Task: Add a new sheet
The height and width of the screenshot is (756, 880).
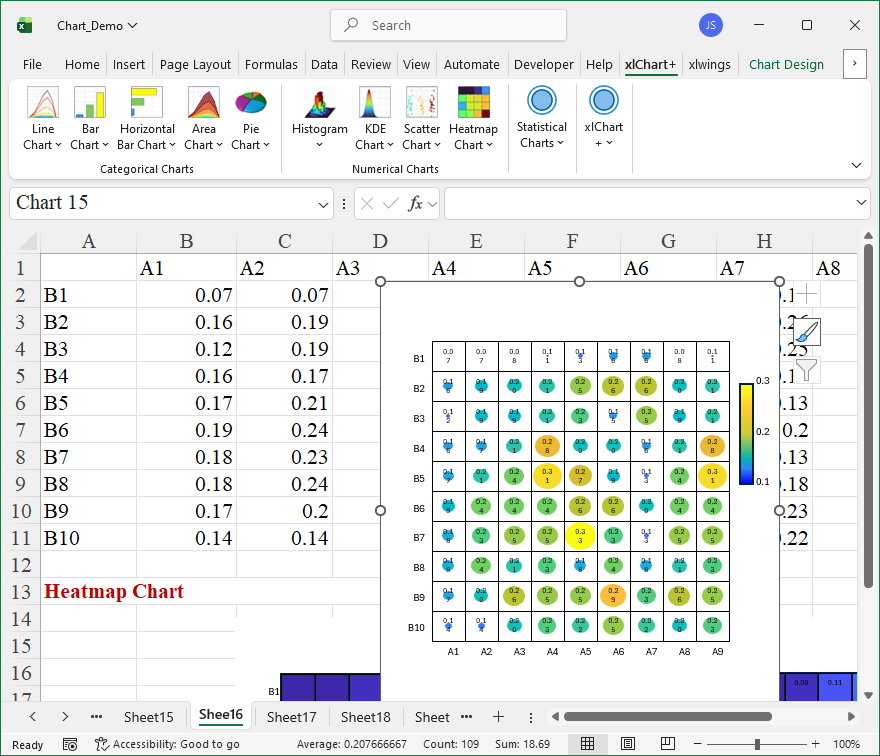Action: pyautogui.click(x=498, y=717)
